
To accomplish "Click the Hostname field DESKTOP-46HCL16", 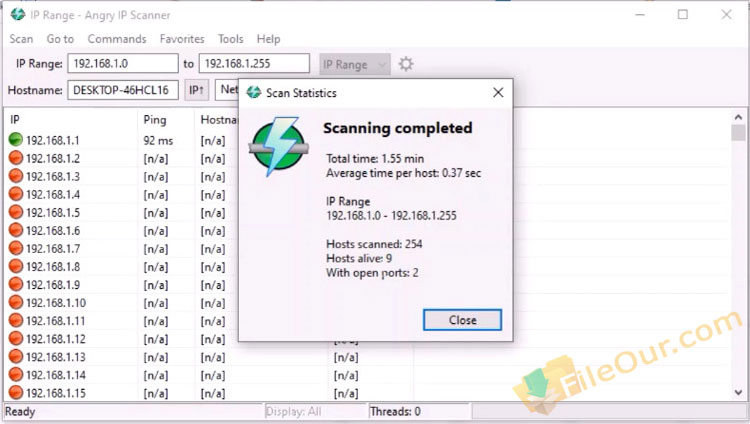I will point(123,90).
